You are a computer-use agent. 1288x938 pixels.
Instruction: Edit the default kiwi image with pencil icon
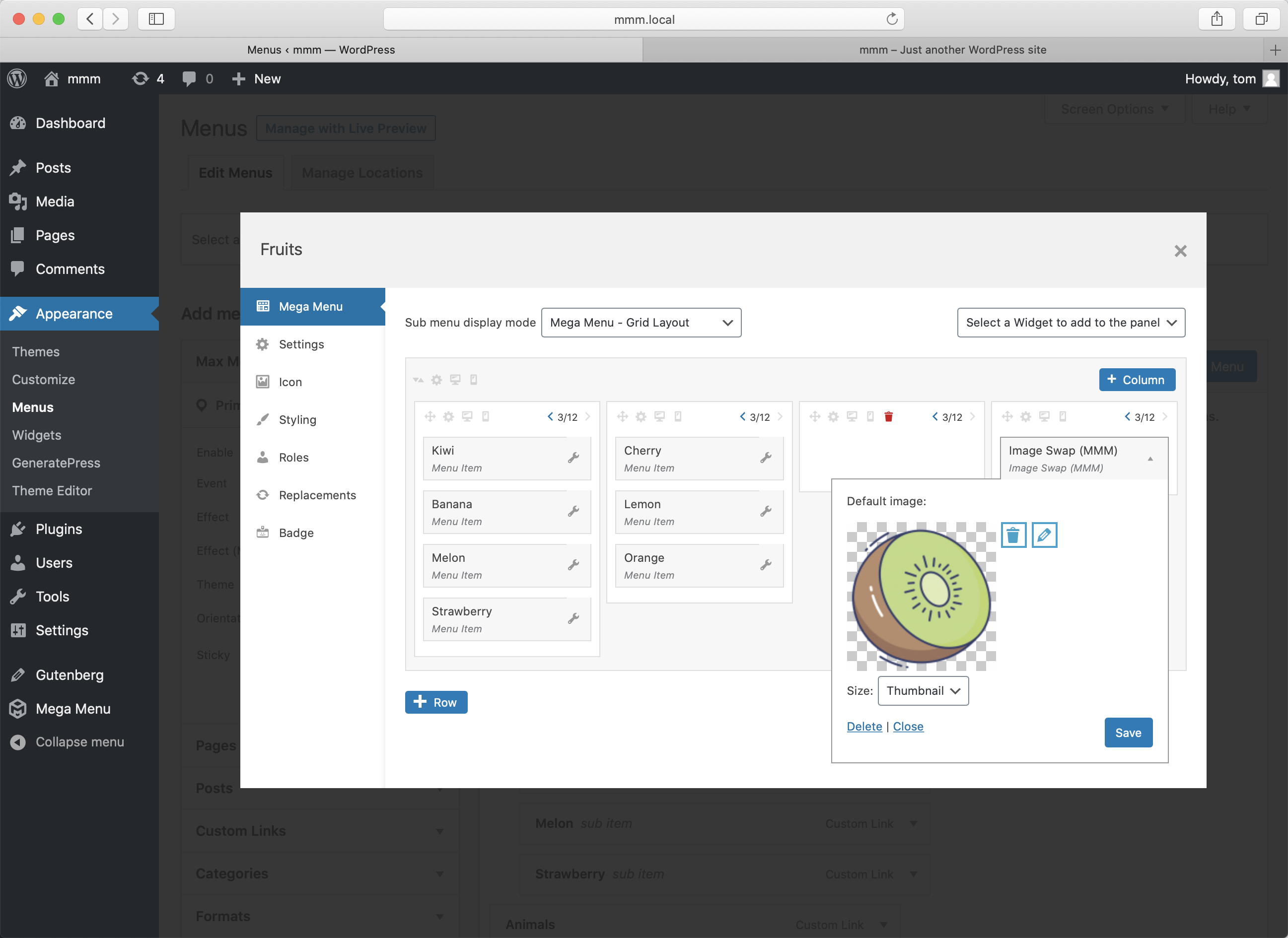pyautogui.click(x=1044, y=535)
